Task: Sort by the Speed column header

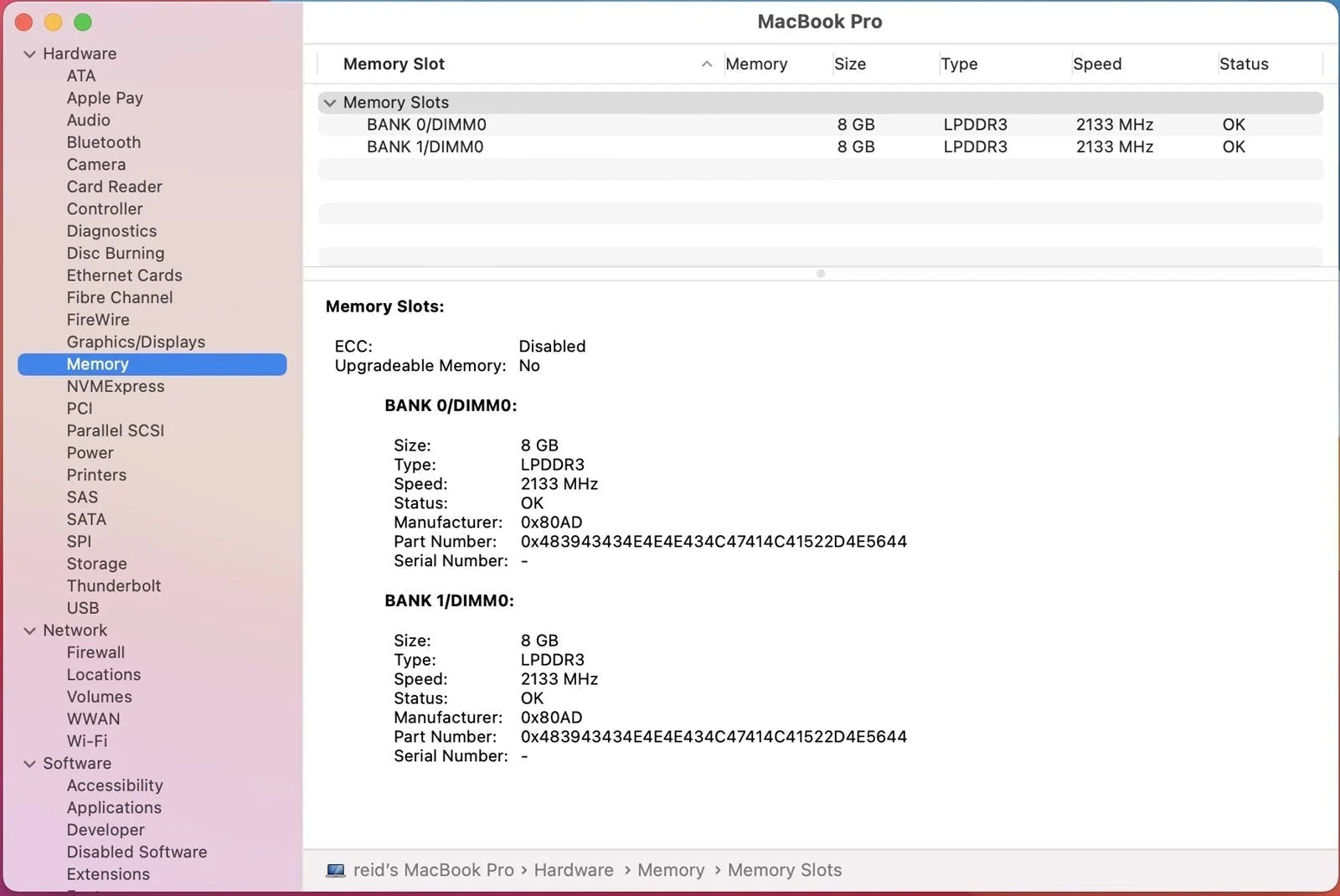Action: 1097,64
